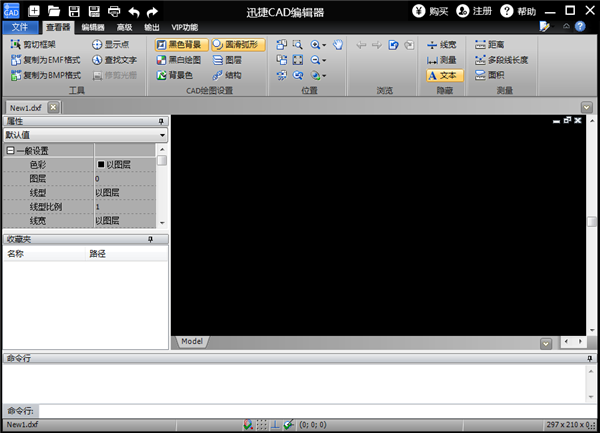This screenshot has height=433, width=600.
Task: Open a file using the folder icon
Action: coord(54,11)
